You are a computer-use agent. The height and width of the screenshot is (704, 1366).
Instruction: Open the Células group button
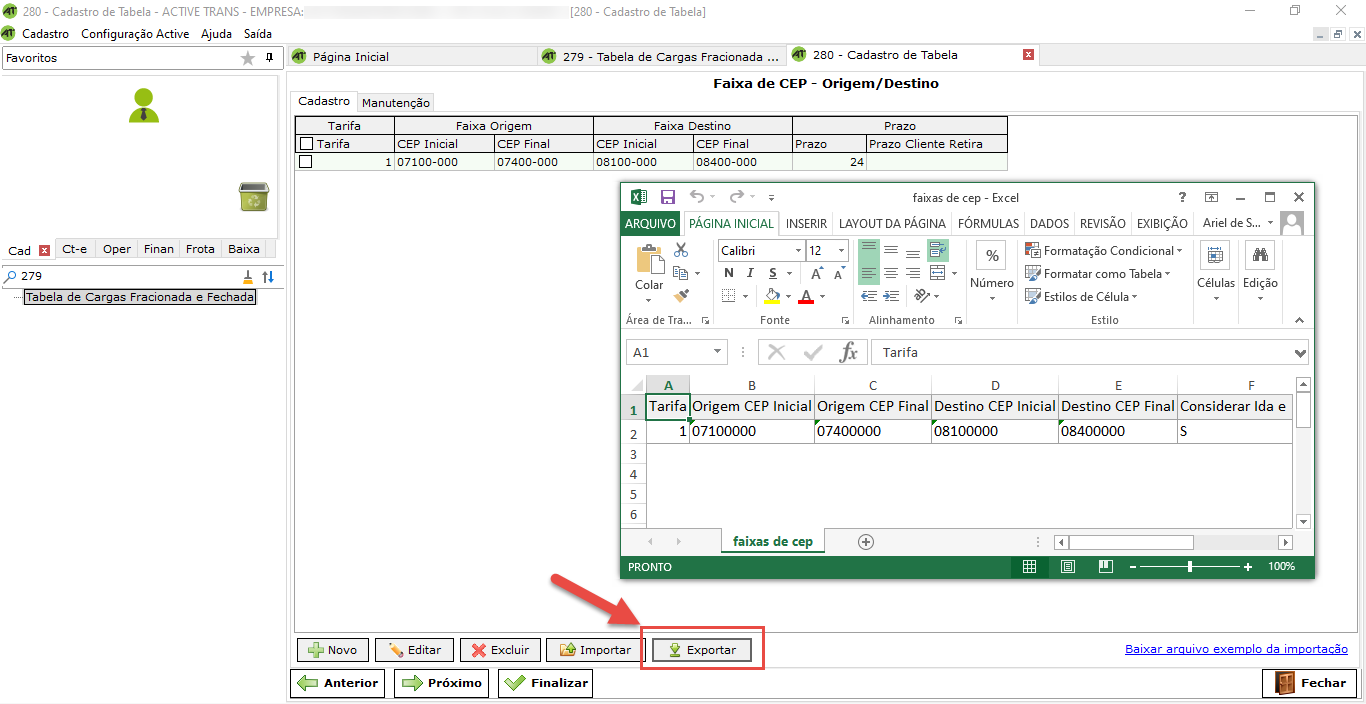pos(1216,270)
